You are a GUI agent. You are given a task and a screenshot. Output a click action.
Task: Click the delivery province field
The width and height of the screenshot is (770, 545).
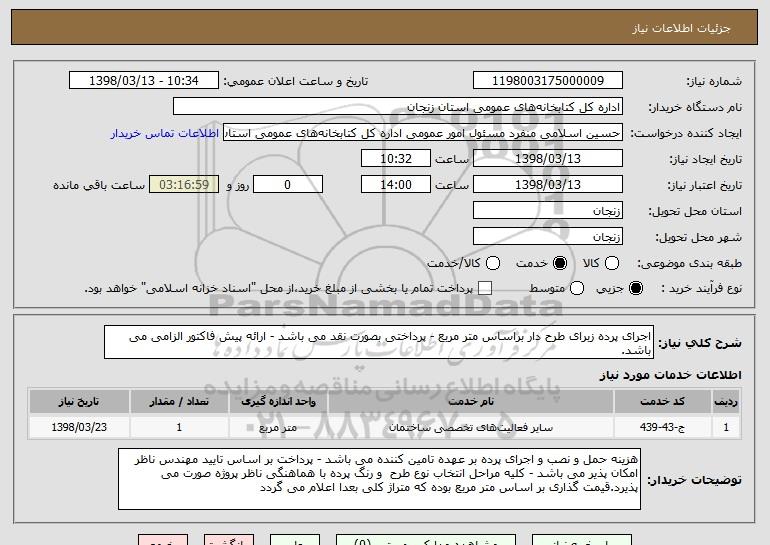click(548, 211)
